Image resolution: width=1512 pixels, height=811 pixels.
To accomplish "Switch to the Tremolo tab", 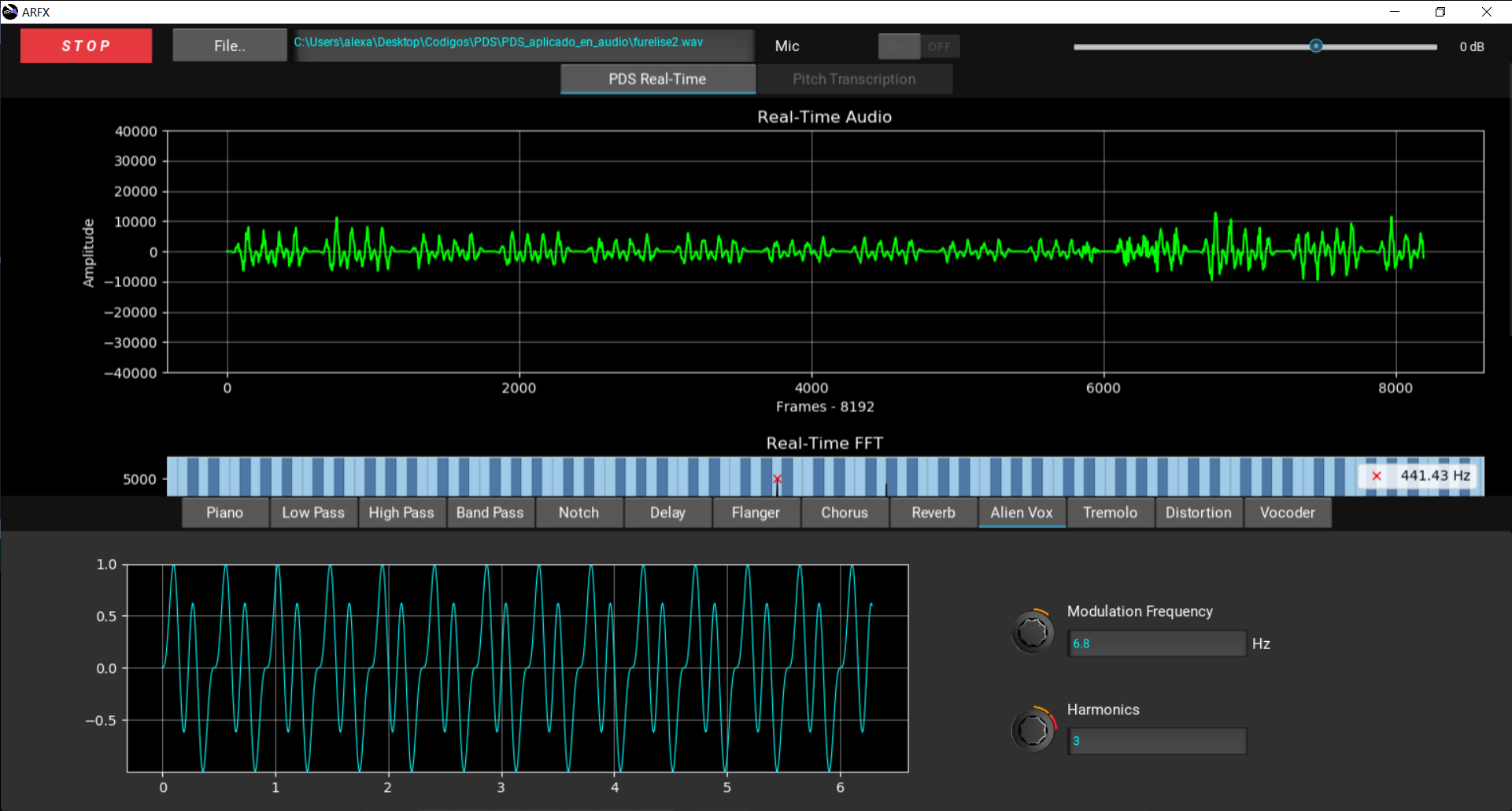I will tap(1110, 513).
